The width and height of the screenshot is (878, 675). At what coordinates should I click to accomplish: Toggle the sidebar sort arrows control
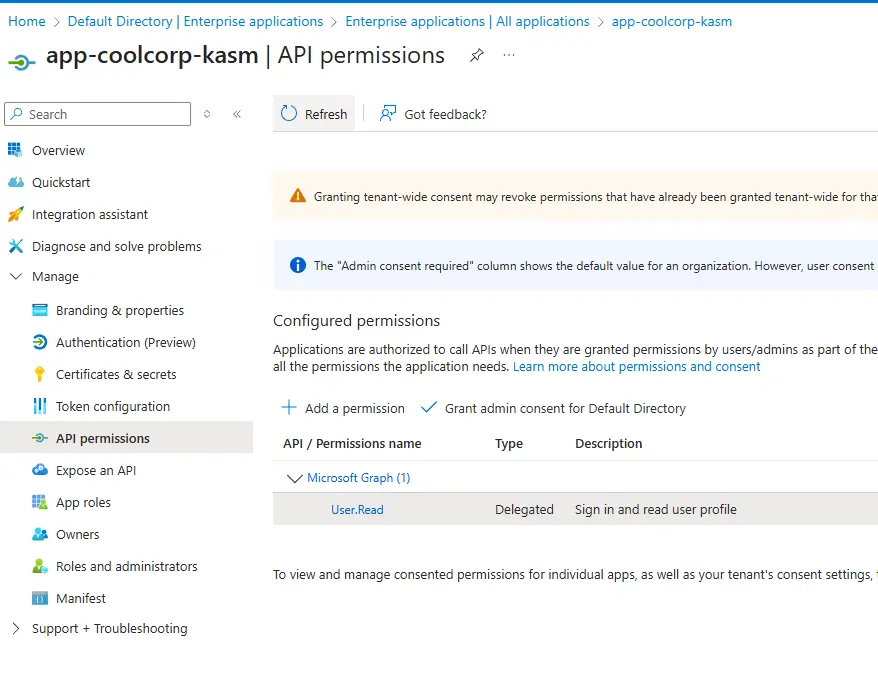click(x=207, y=114)
